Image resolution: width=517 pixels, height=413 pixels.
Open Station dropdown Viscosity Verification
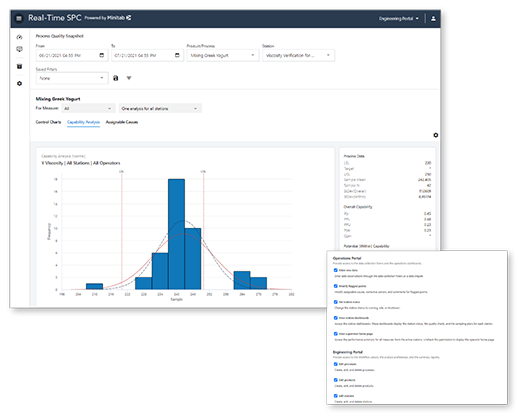pos(298,55)
